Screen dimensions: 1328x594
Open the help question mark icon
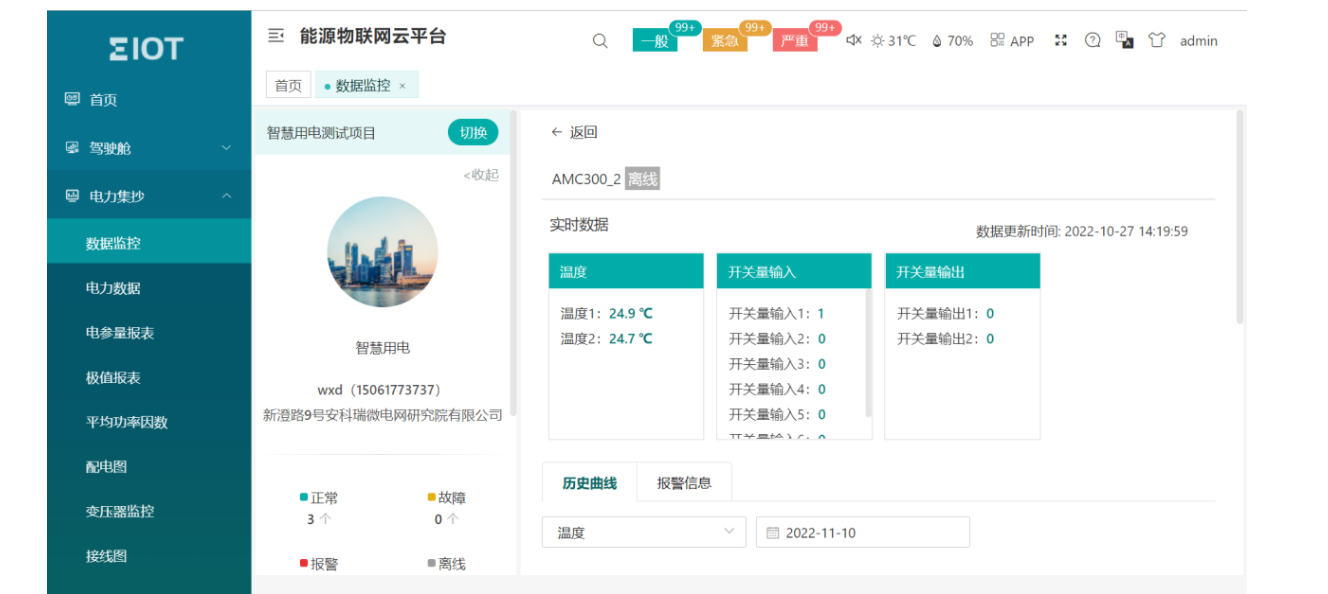coord(1093,40)
